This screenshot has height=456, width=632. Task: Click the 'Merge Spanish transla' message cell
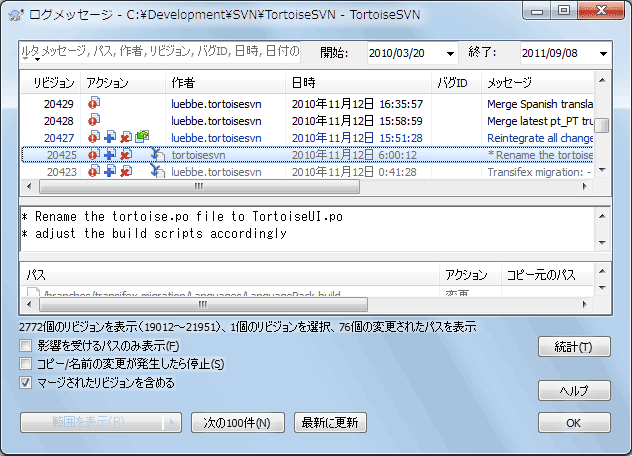click(540, 104)
